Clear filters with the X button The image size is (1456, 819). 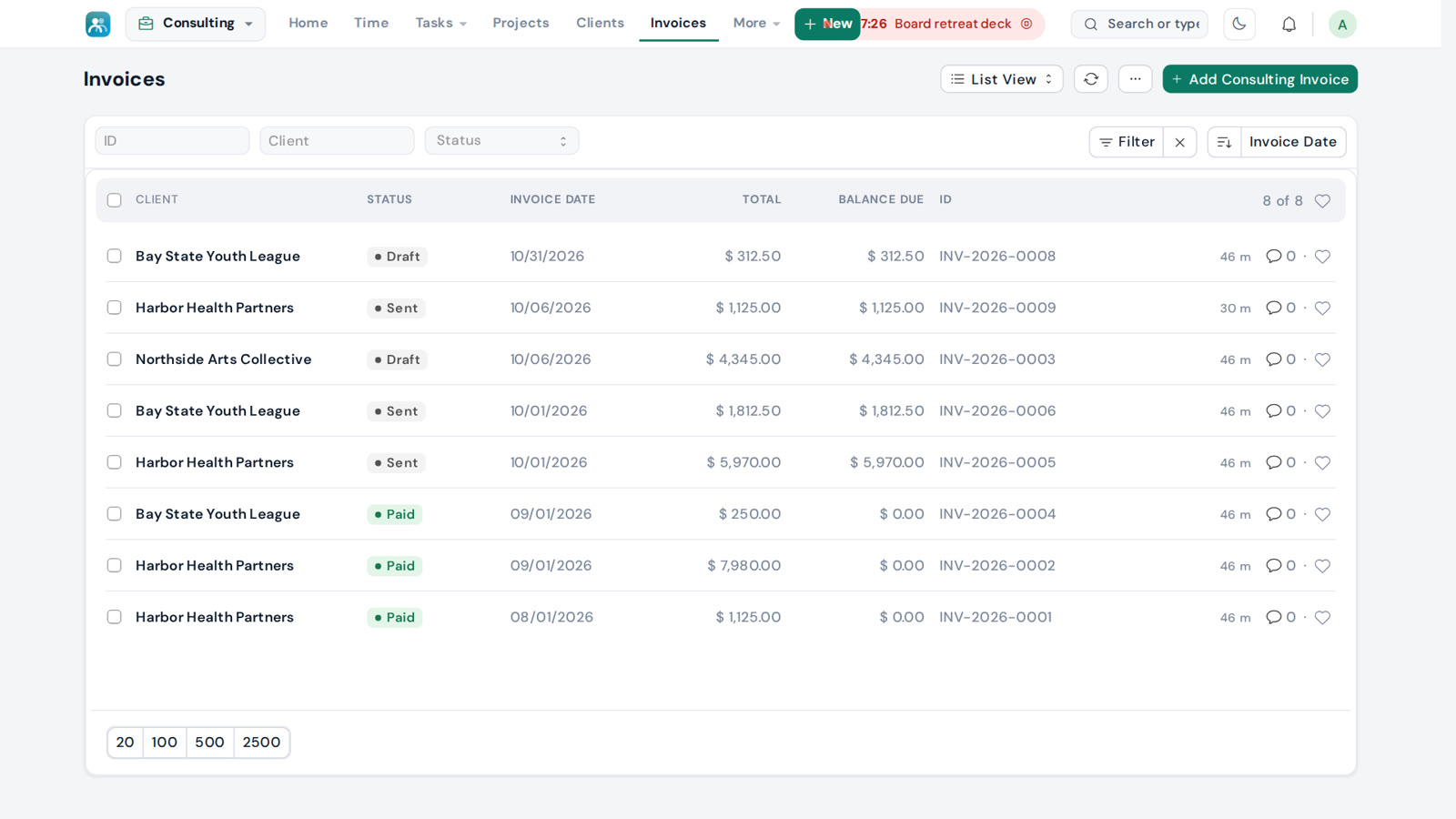coord(1179,142)
